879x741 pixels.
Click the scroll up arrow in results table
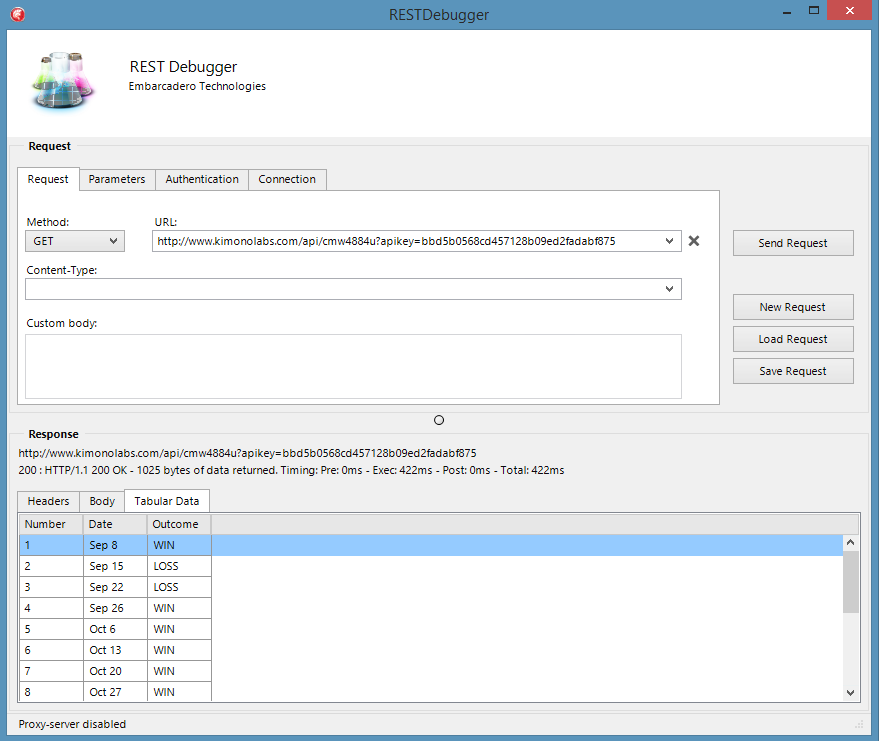coord(851,543)
